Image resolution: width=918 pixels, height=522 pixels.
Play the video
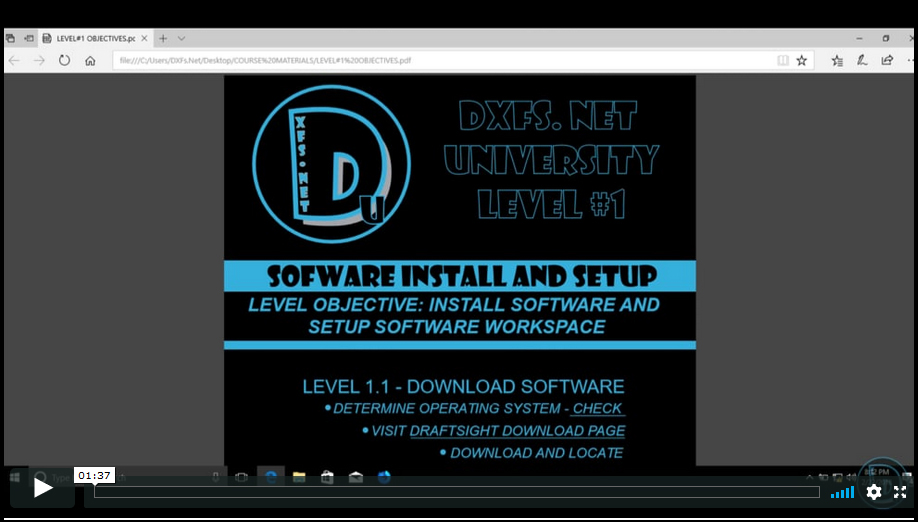coord(42,488)
